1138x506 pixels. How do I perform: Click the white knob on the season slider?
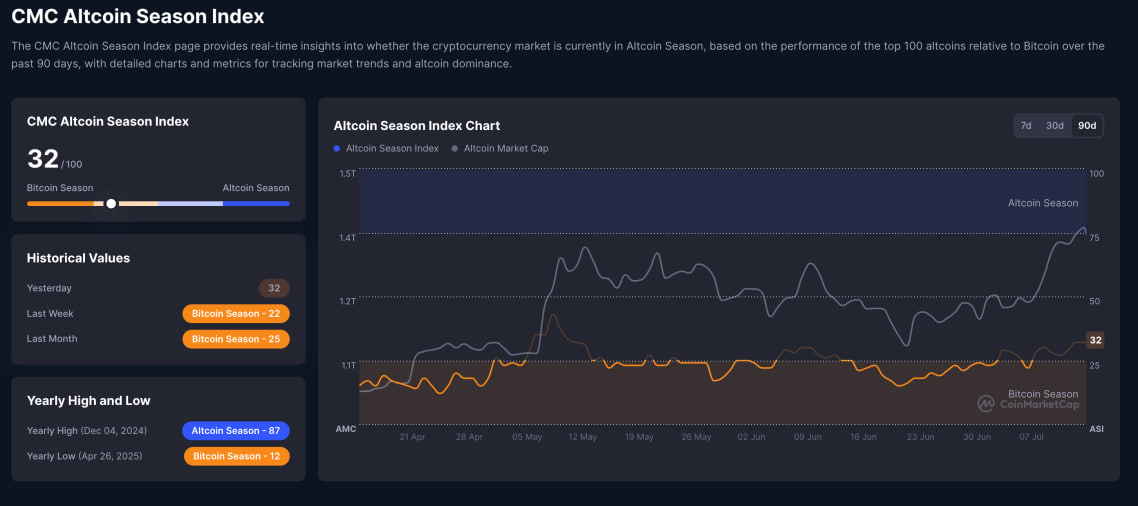pos(111,203)
